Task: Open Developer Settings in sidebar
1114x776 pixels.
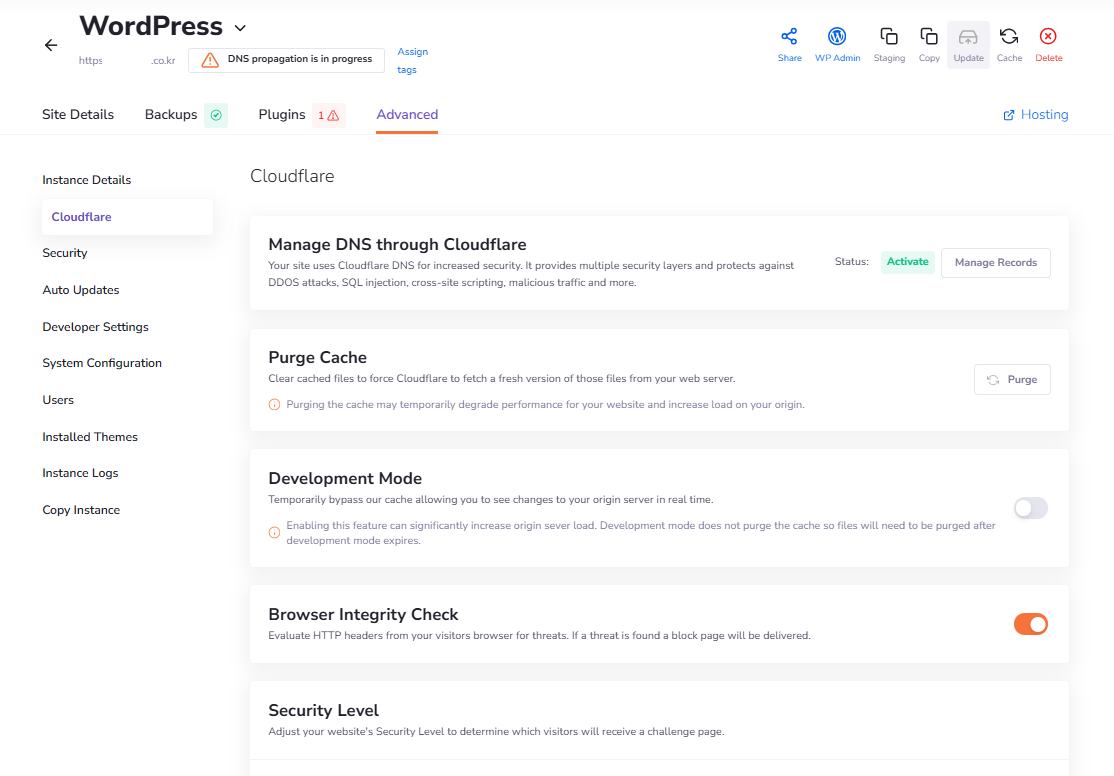Action: click(x=95, y=327)
